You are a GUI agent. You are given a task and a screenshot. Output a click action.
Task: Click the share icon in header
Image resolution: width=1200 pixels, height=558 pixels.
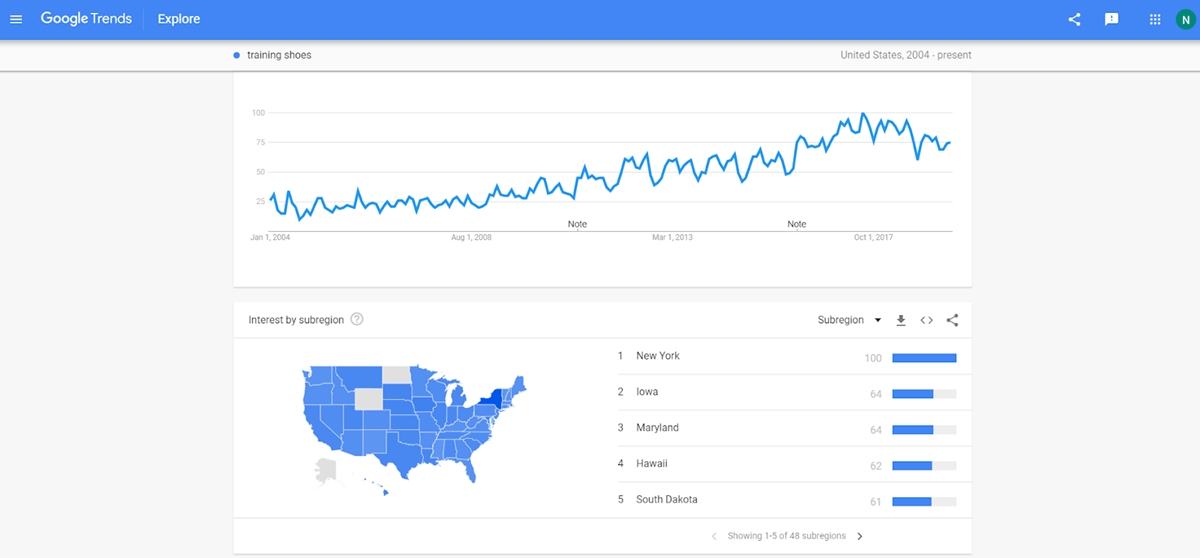click(1075, 19)
